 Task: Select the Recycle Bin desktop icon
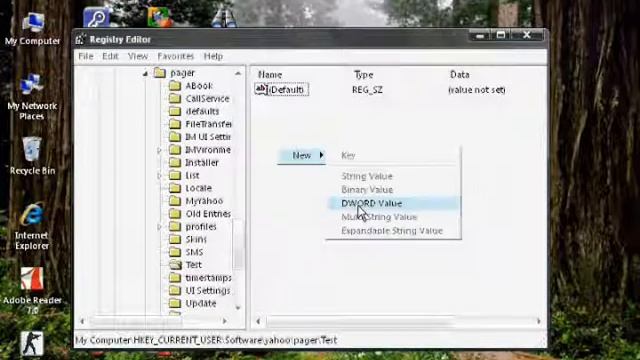[x=32, y=156]
